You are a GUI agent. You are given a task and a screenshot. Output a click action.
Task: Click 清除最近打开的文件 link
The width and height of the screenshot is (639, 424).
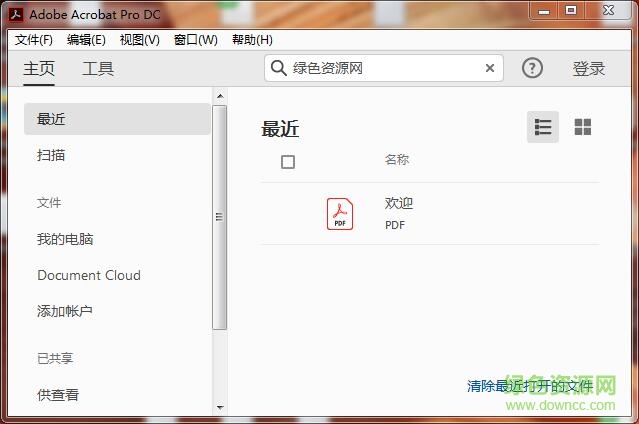[x=530, y=386]
